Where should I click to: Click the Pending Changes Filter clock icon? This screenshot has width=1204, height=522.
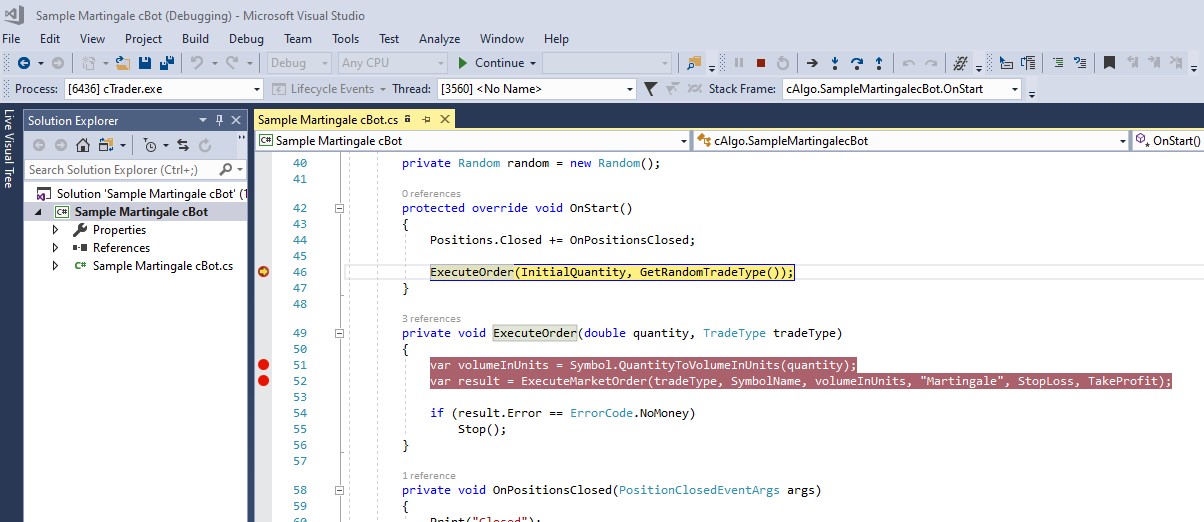tap(149, 145)
